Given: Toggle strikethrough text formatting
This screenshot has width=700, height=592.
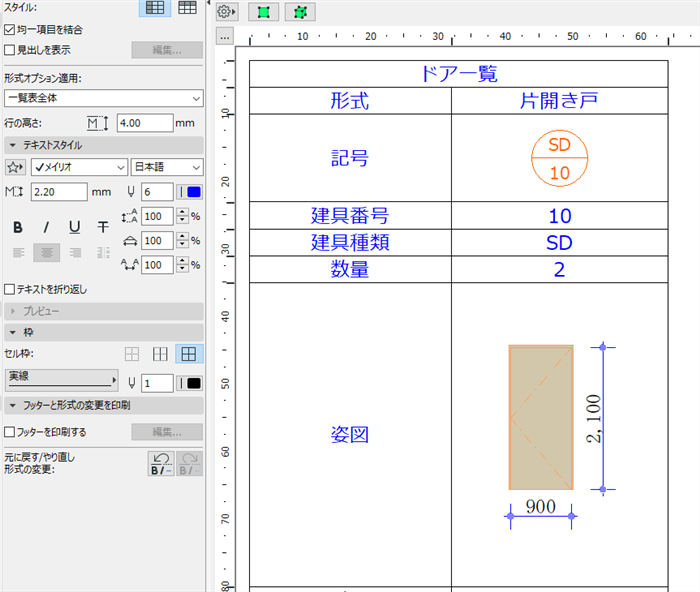Looking at the screenshot, I should pos(103,227).
